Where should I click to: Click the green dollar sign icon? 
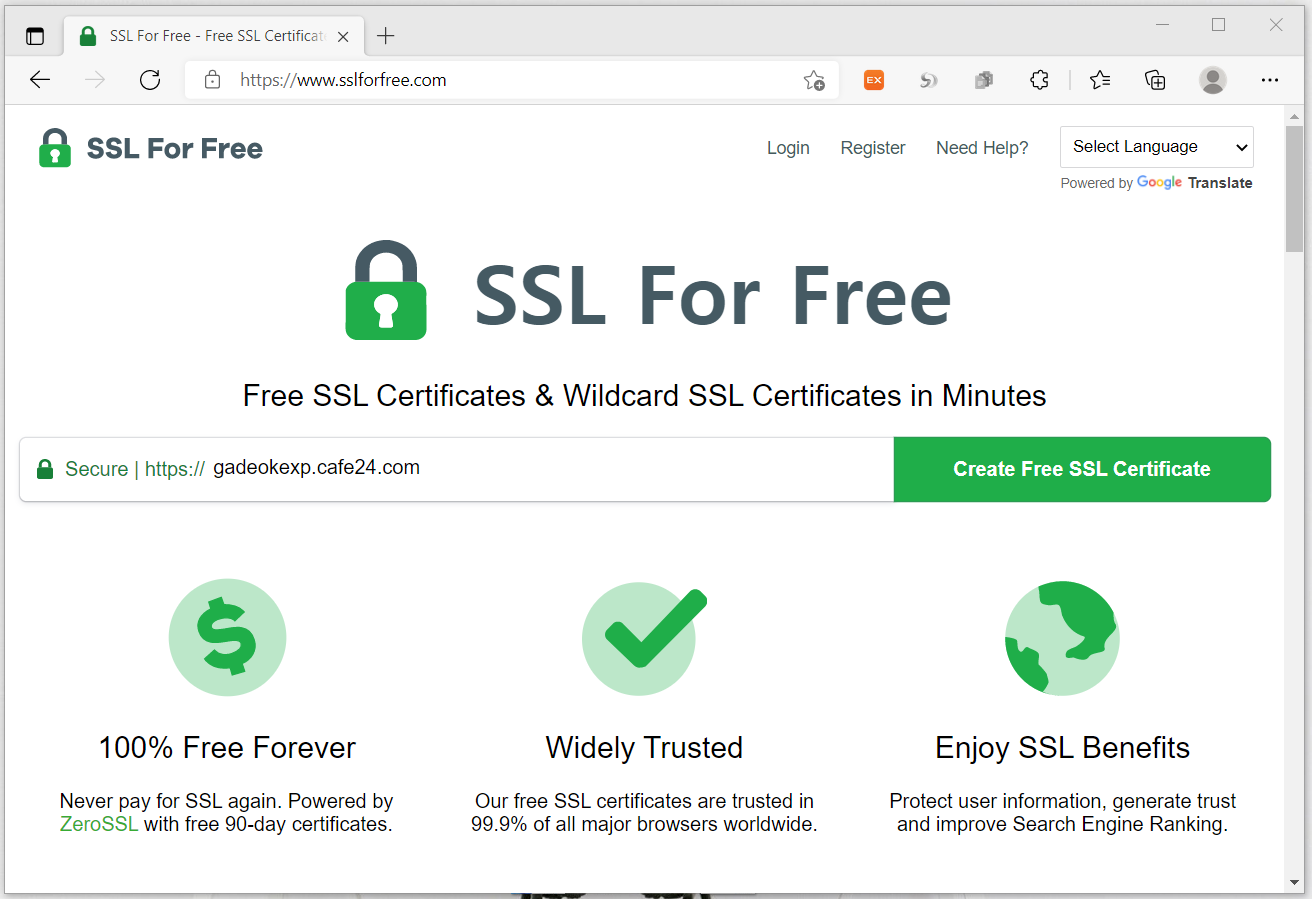pyautogui.click(x=227, y=637)
